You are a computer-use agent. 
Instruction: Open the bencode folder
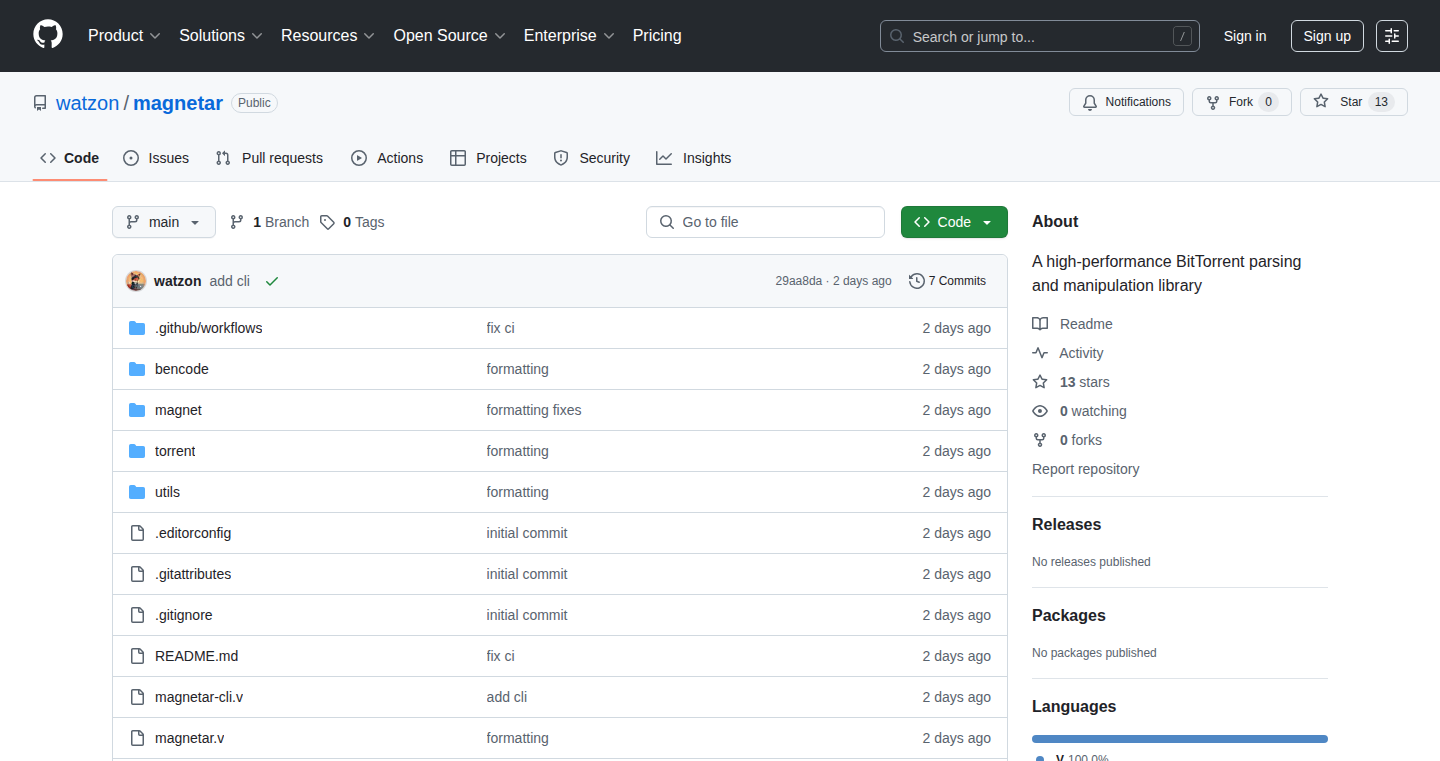[182, 369]
